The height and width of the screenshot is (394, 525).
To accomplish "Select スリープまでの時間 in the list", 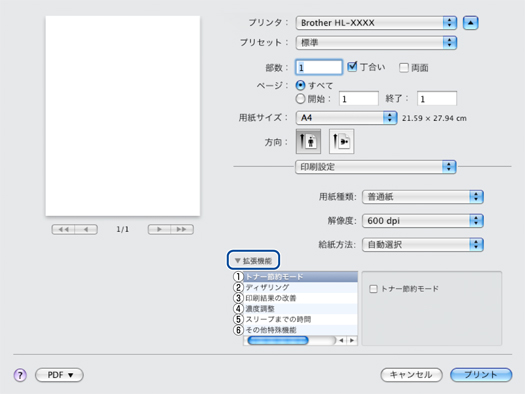I will (x=300, y=319).
